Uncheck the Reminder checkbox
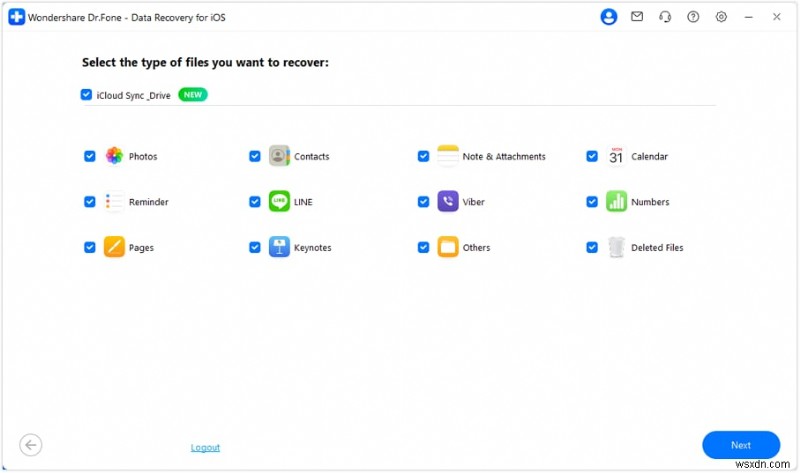Screen dimensions: 800x473 [x=90, y=202]
